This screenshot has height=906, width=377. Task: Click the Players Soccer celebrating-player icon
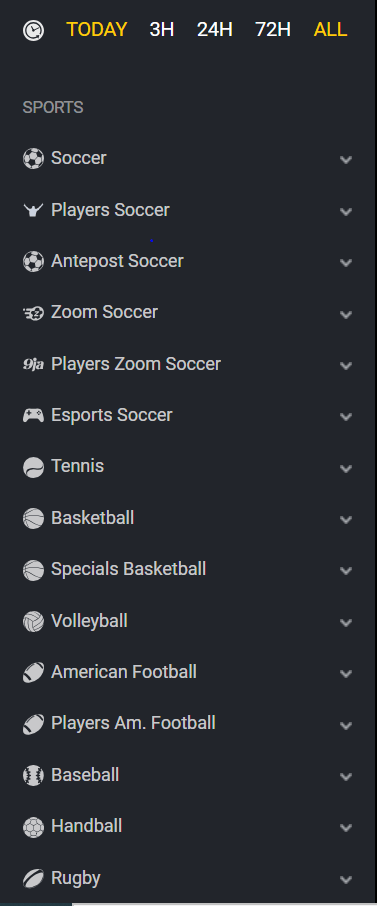coord(33,210)
